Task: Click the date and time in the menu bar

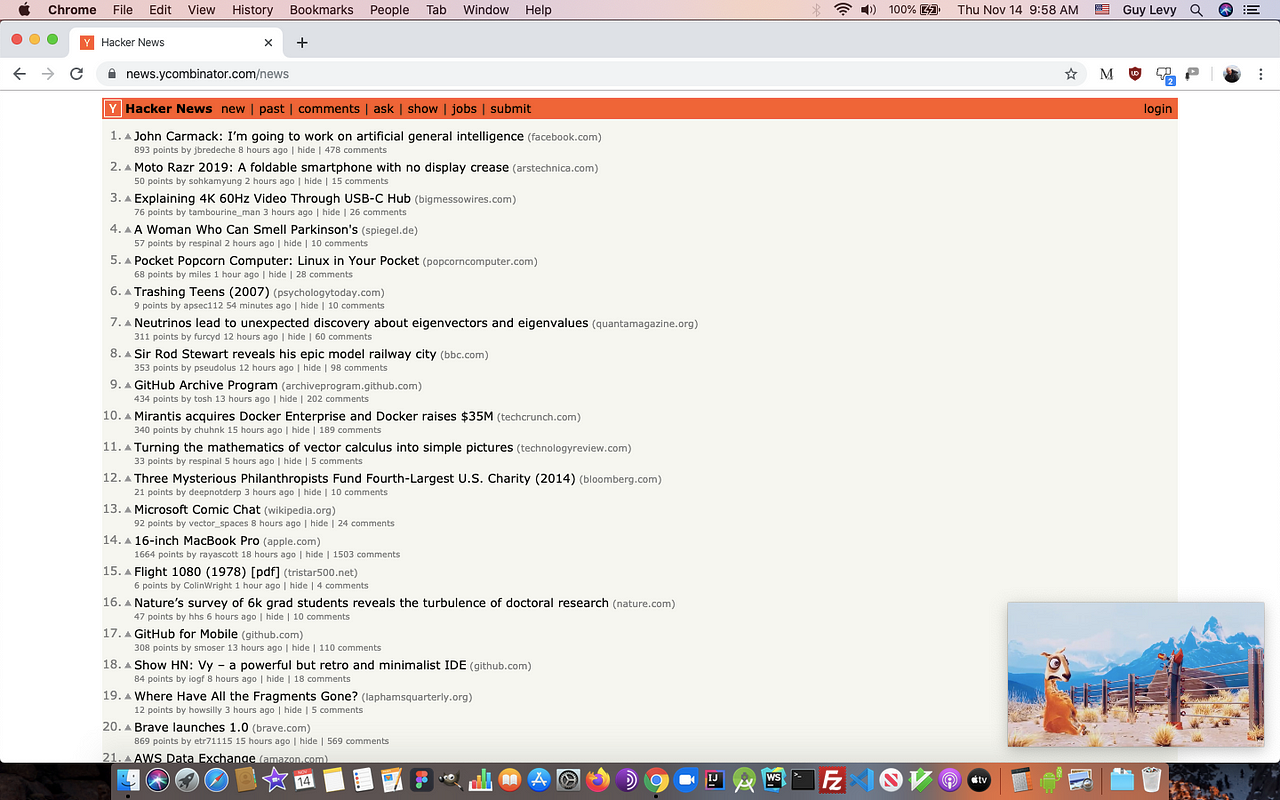Action: 1018,10
